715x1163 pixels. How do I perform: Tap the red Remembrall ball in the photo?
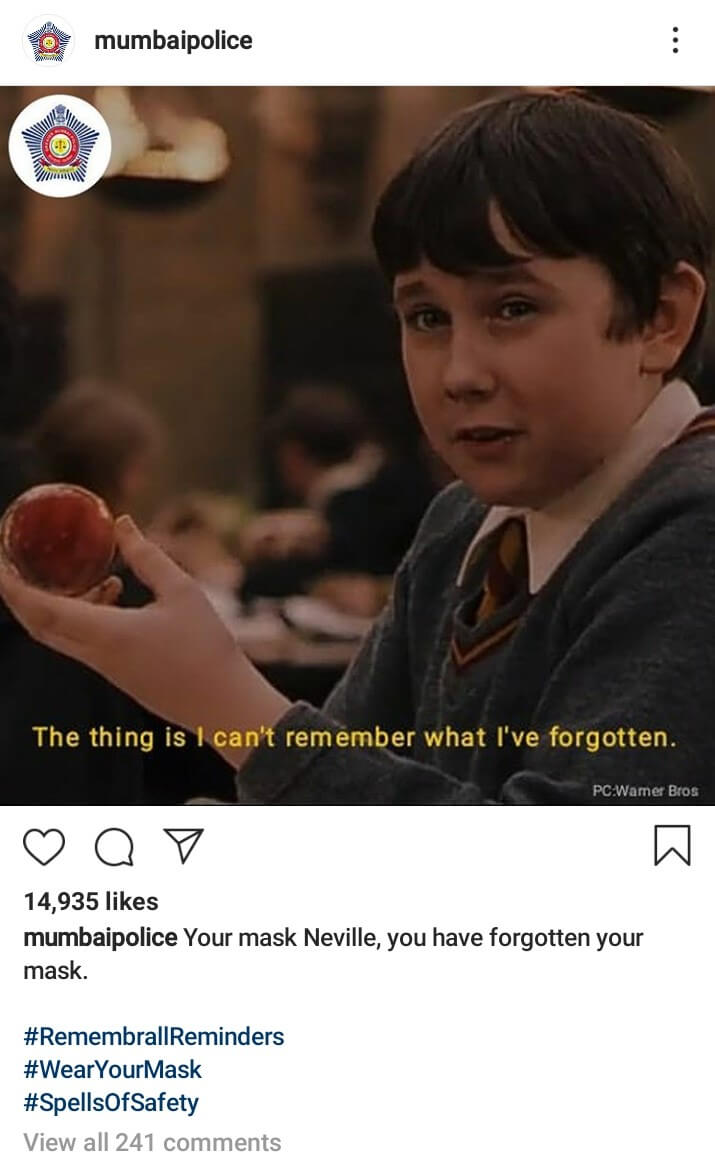coord(59,539)
